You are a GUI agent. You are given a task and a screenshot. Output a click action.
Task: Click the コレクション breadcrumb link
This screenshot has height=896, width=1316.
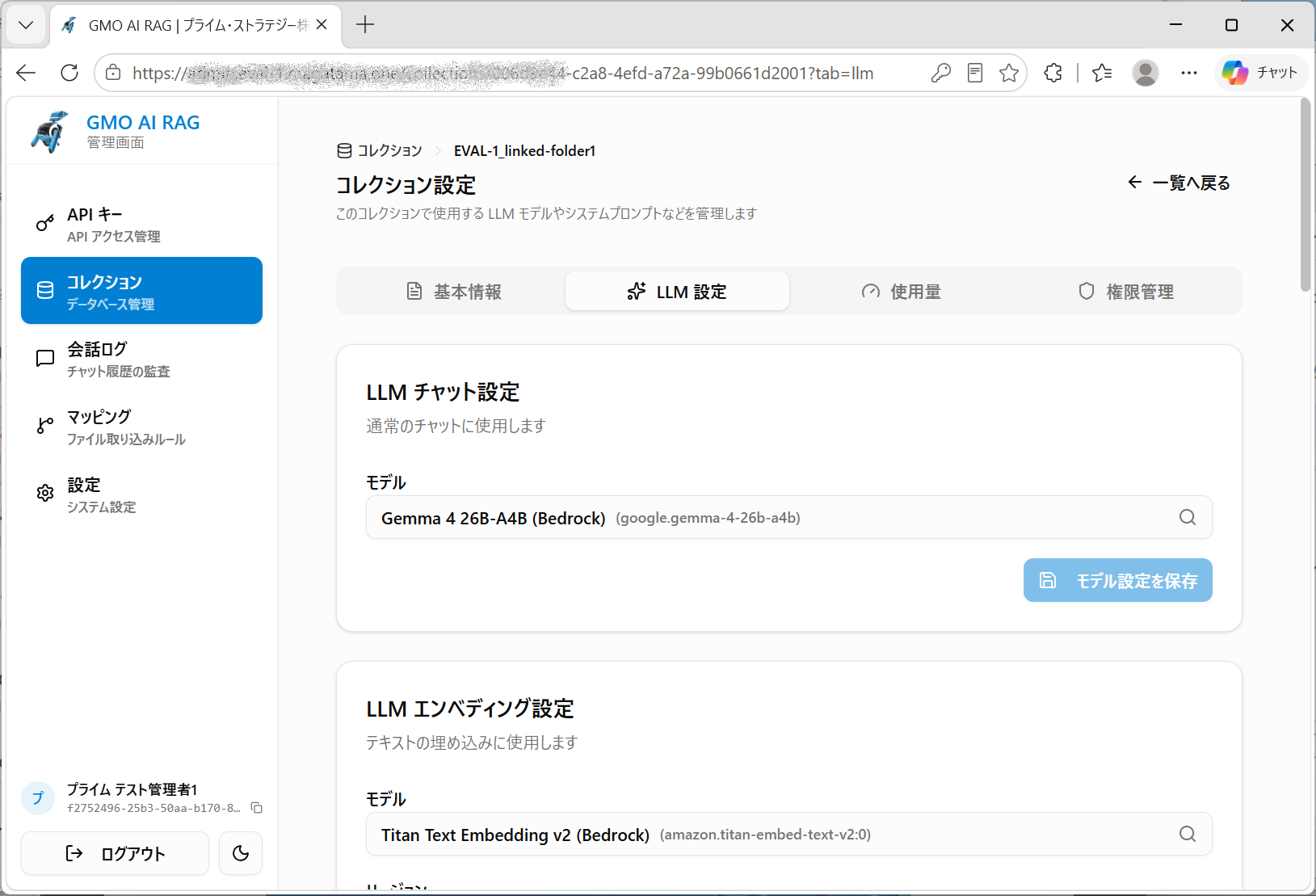(x=380, y=150)
